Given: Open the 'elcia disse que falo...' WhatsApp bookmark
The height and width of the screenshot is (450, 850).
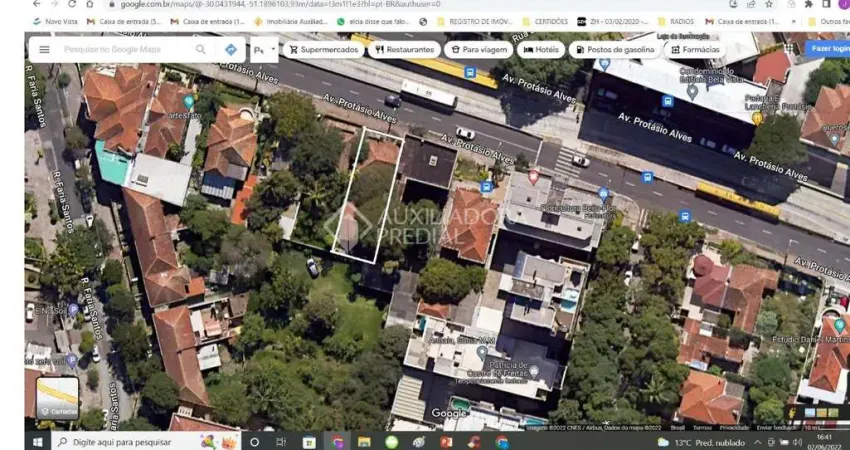Looking at the screenshot, I should (374, 22).
